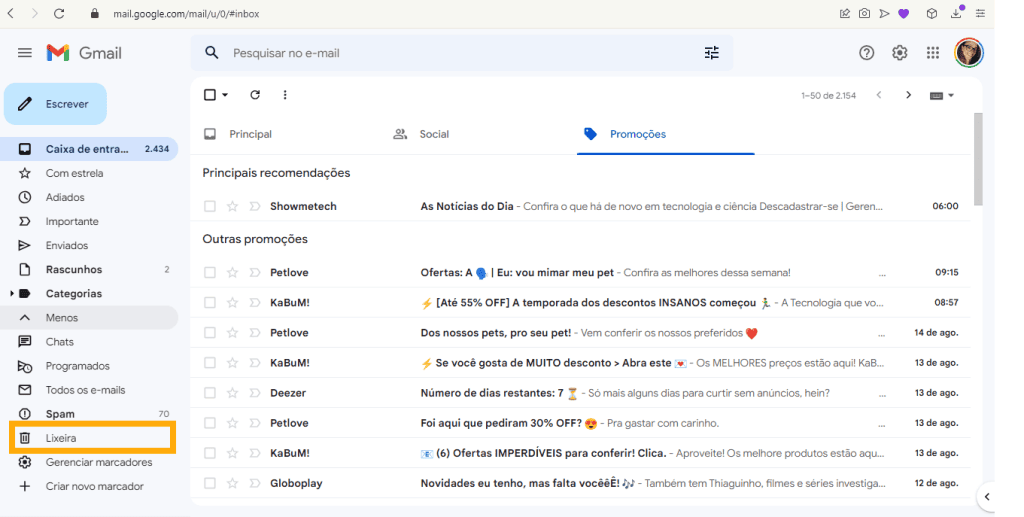Open Caixa de entrada folder
Viewport: 1024px width, 517px height.
89,149
